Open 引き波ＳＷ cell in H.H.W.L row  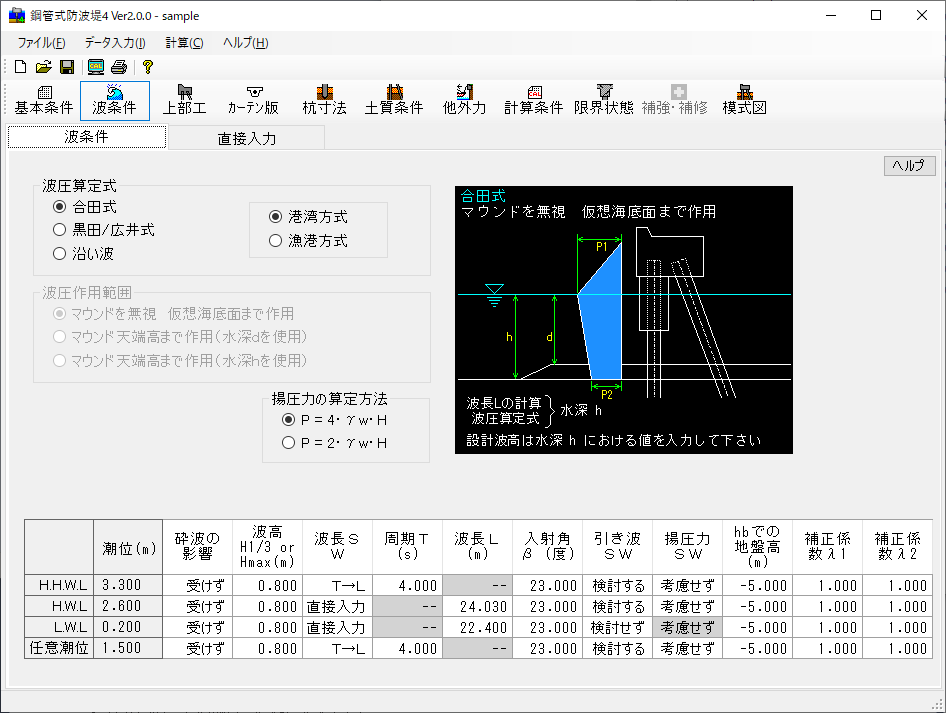pos(618,585)
